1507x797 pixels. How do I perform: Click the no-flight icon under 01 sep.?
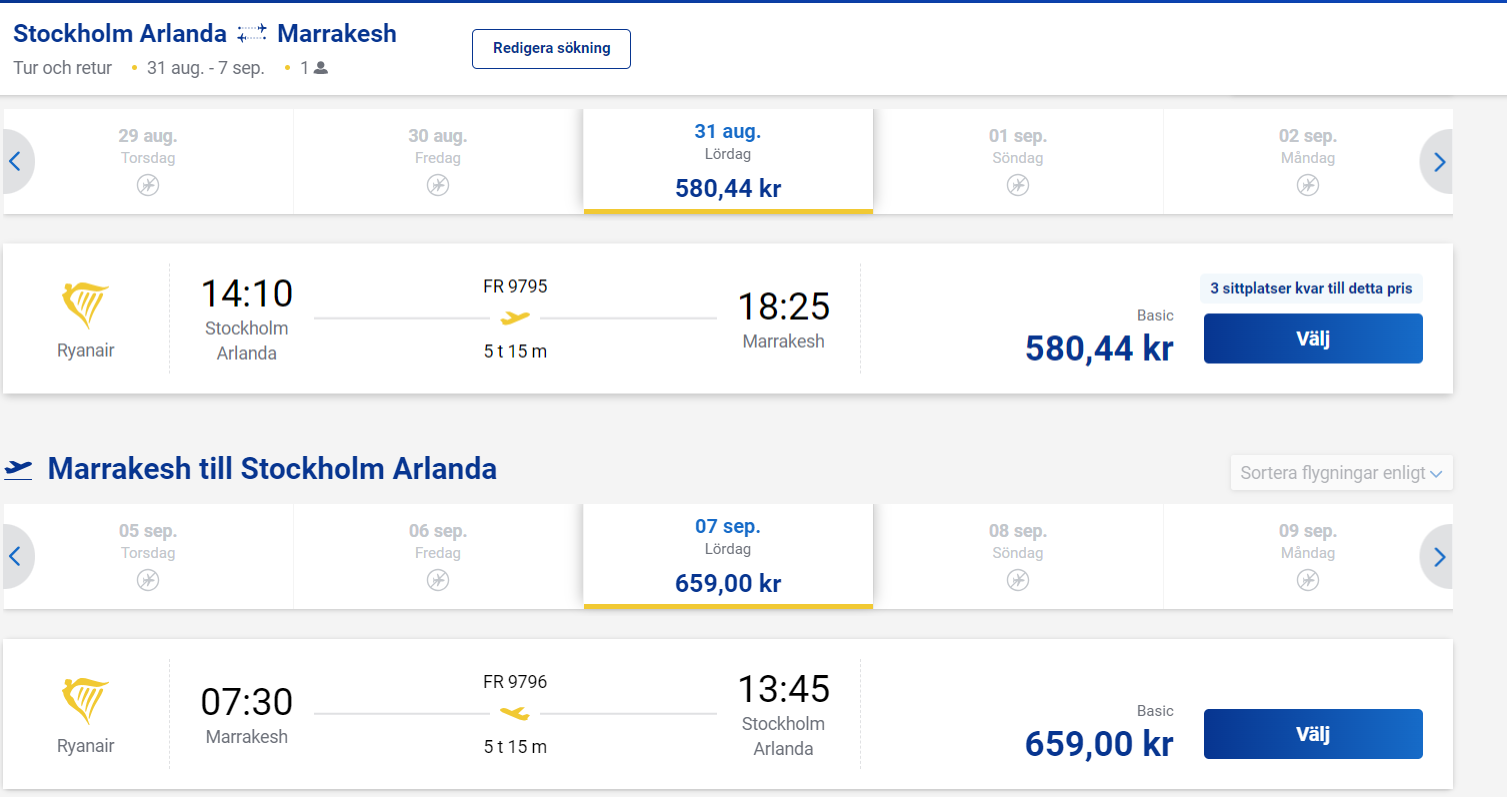(1018, 185)
